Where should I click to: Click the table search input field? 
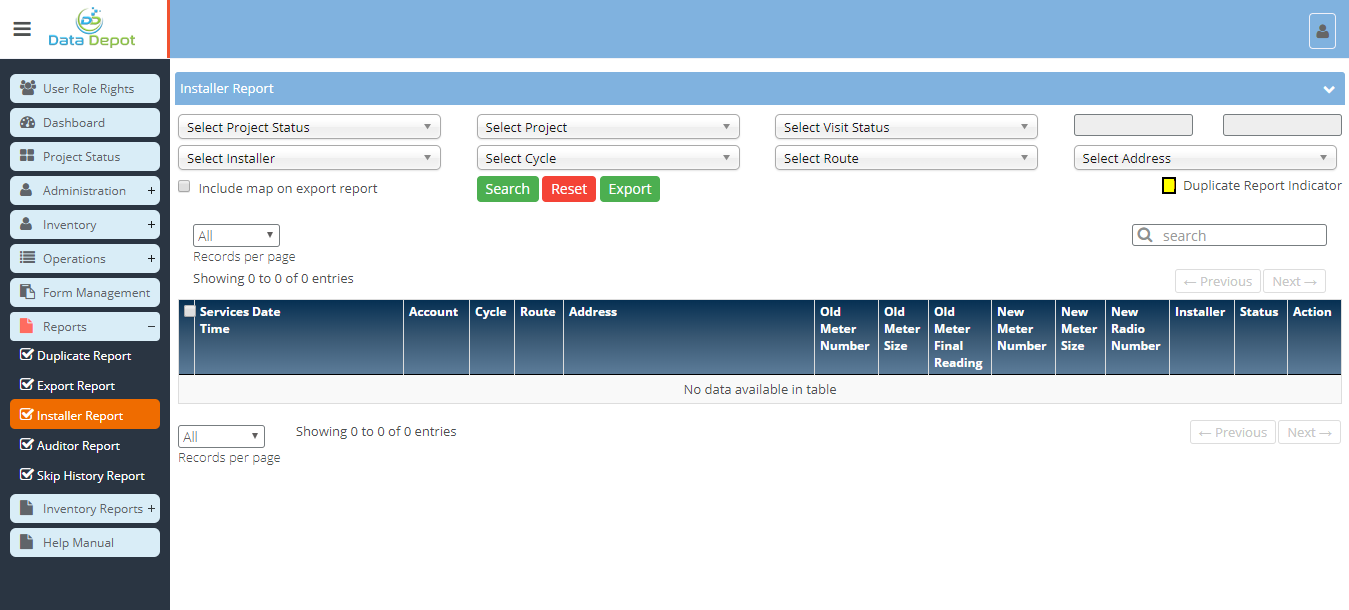pyautogui.click(x=1240, y=236)
